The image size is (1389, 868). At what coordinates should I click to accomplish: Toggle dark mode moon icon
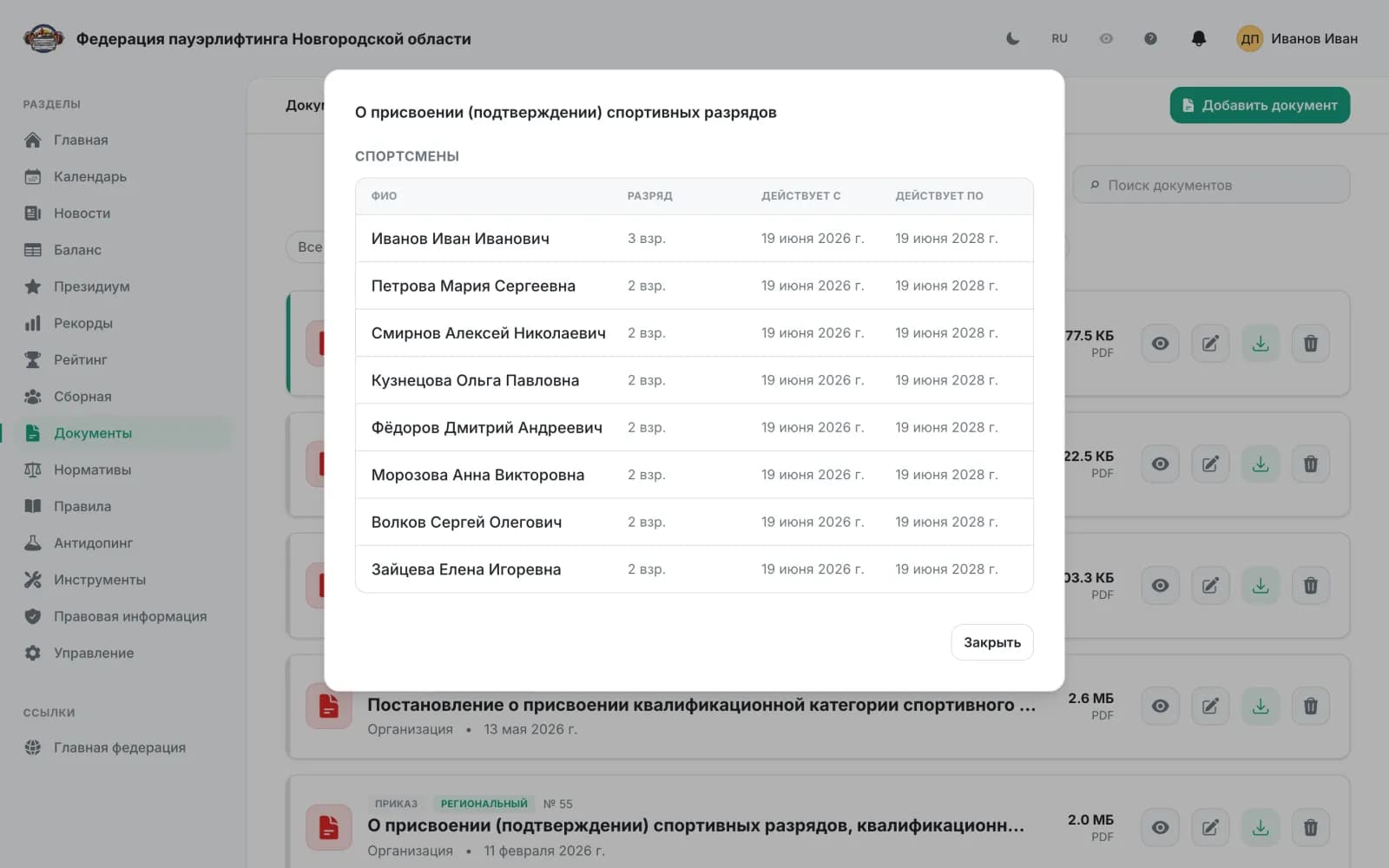tap(1012, 38)
